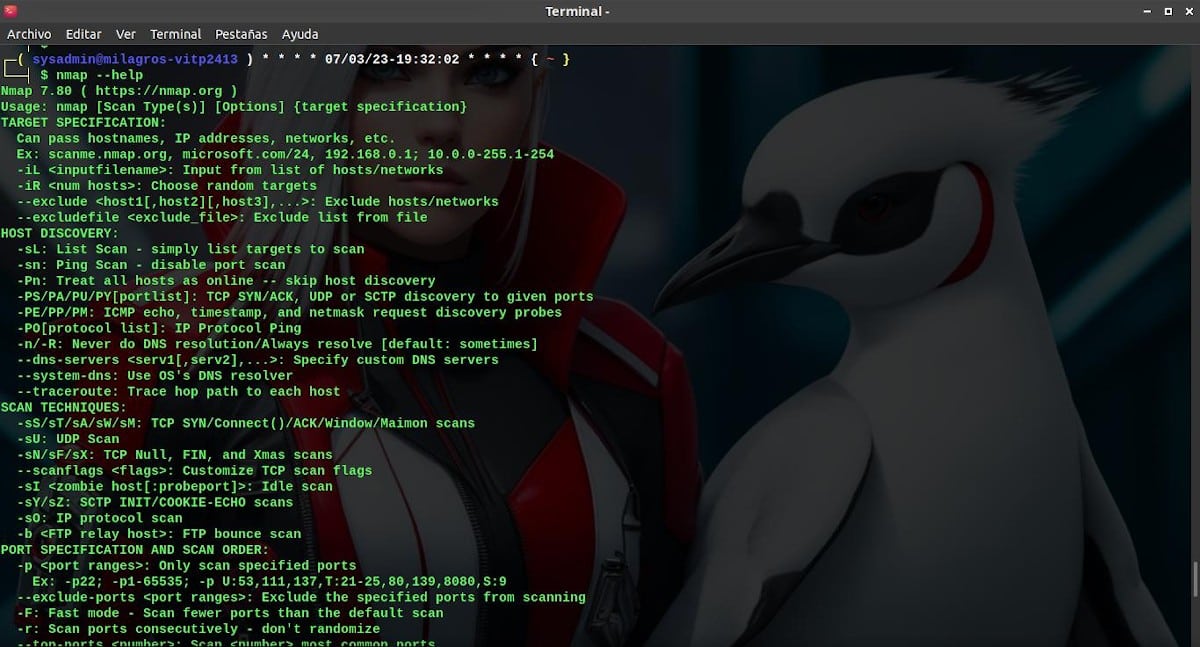Click 'Can pass hostnames, IP addresses' line
This screenshot has height=647, width=1200.
tap(206, 138)
